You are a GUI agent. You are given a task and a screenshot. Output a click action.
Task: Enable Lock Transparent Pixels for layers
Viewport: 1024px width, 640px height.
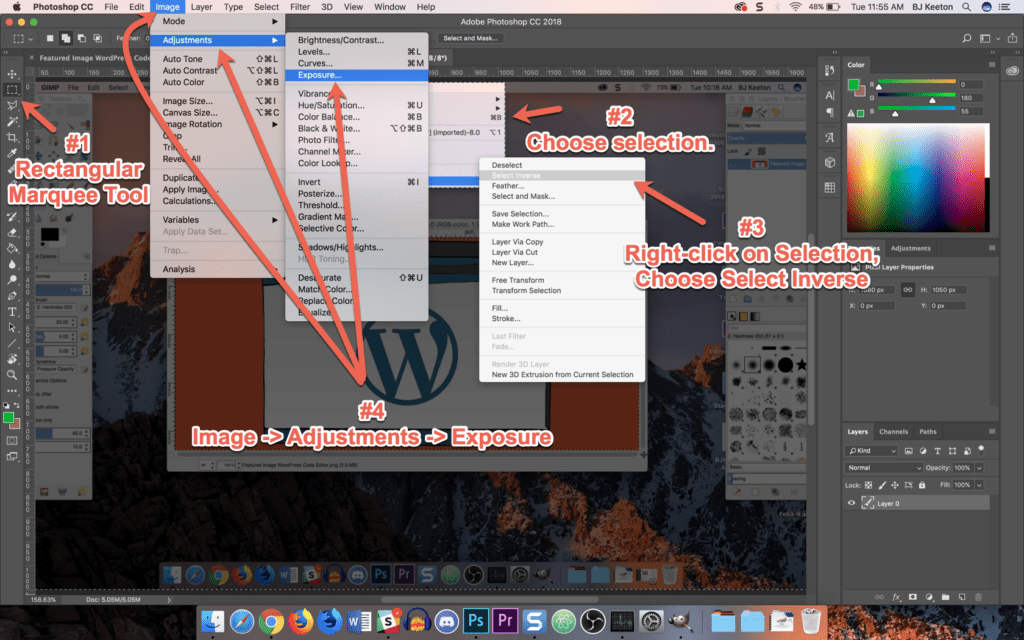[x=868, y=485]
